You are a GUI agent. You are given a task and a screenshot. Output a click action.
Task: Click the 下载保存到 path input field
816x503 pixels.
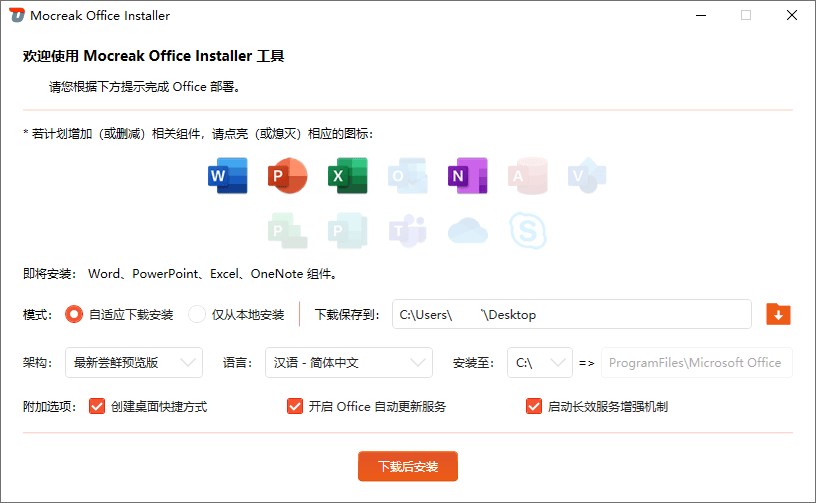[571, 314]
